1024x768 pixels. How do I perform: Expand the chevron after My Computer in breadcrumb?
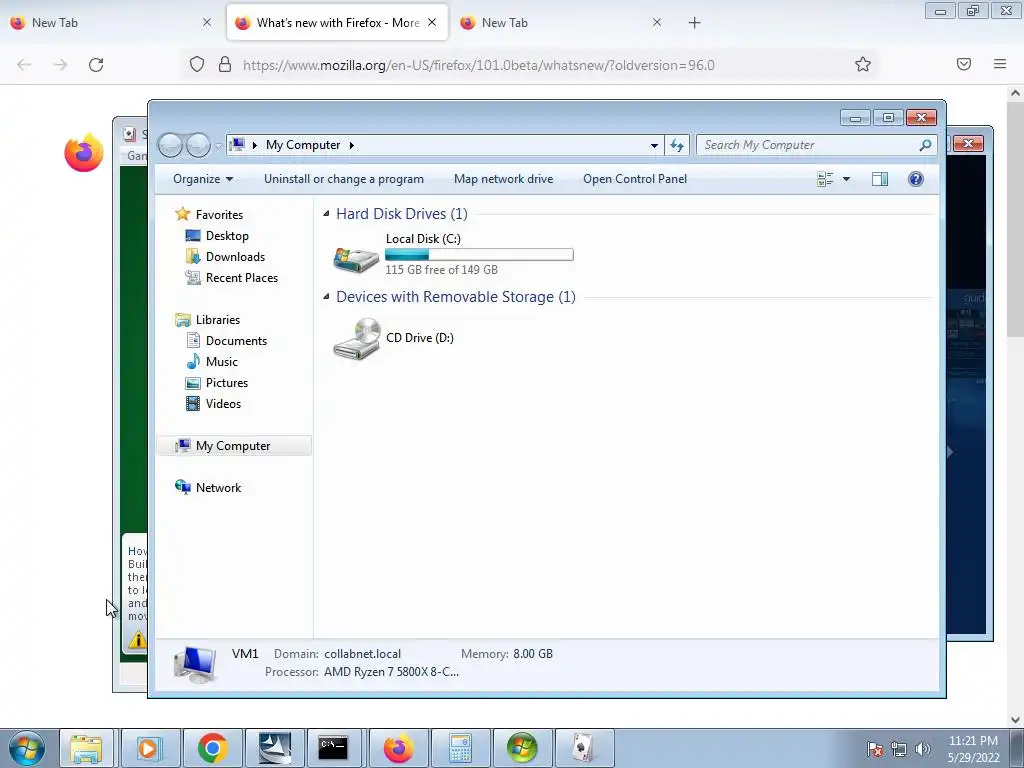(351, 145)
